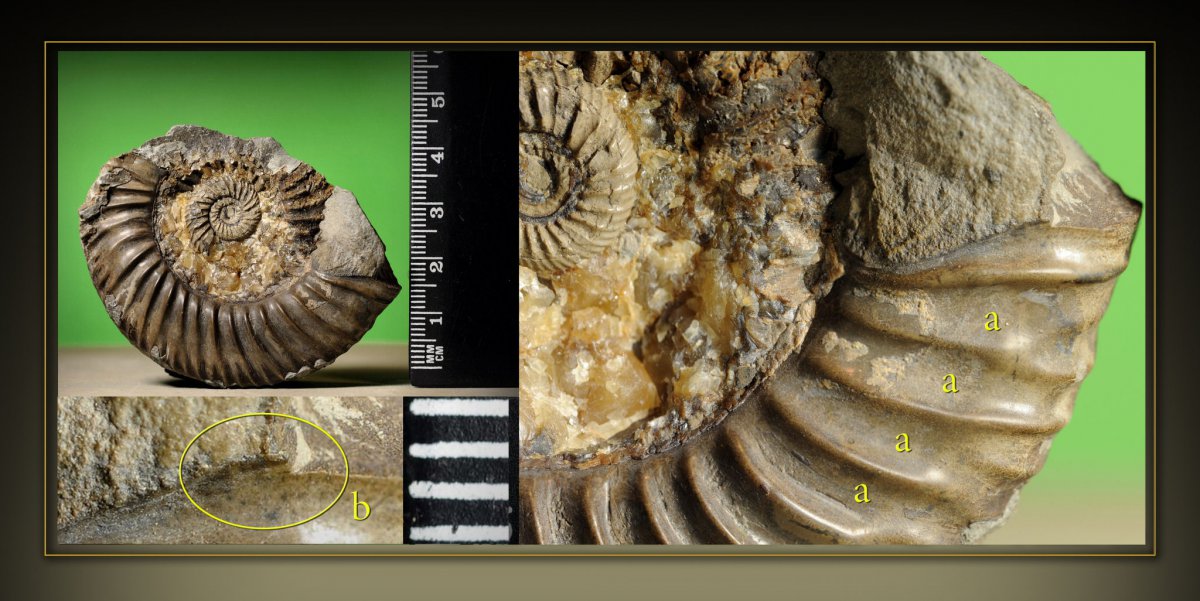Click the number 3 on the ruler
This screenshot has height=601, width=1200.
tap(437, 210)
